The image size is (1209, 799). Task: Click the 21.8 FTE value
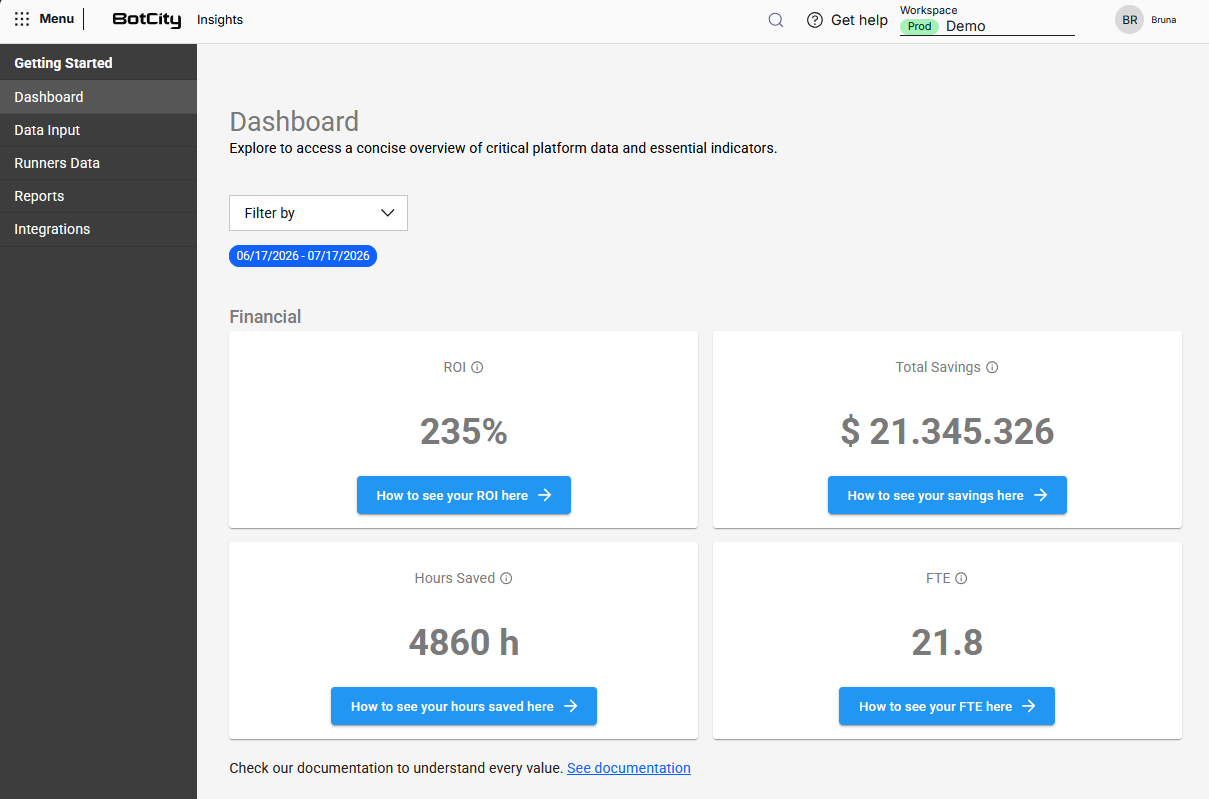[x=947, y=642]
